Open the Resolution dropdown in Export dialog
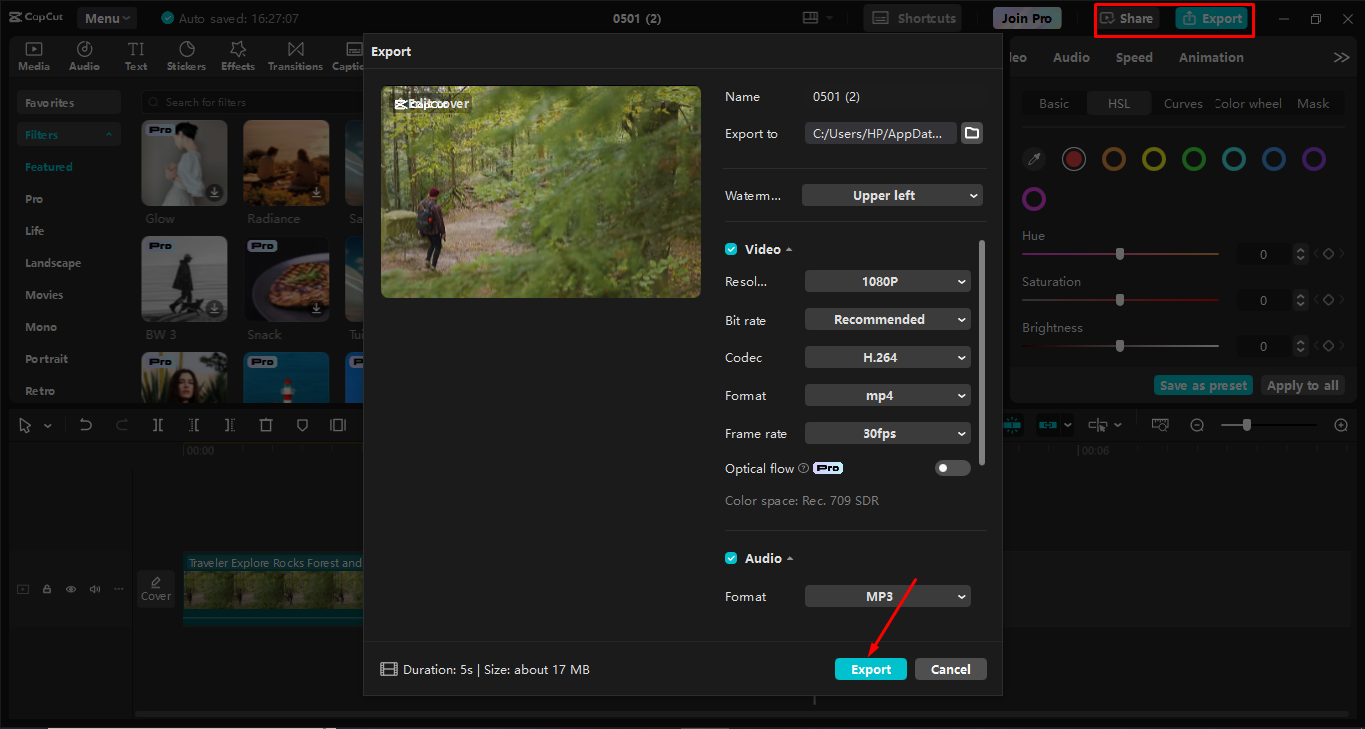Image resolution: width=1365 pixels, height=729 pixels. 887,281
